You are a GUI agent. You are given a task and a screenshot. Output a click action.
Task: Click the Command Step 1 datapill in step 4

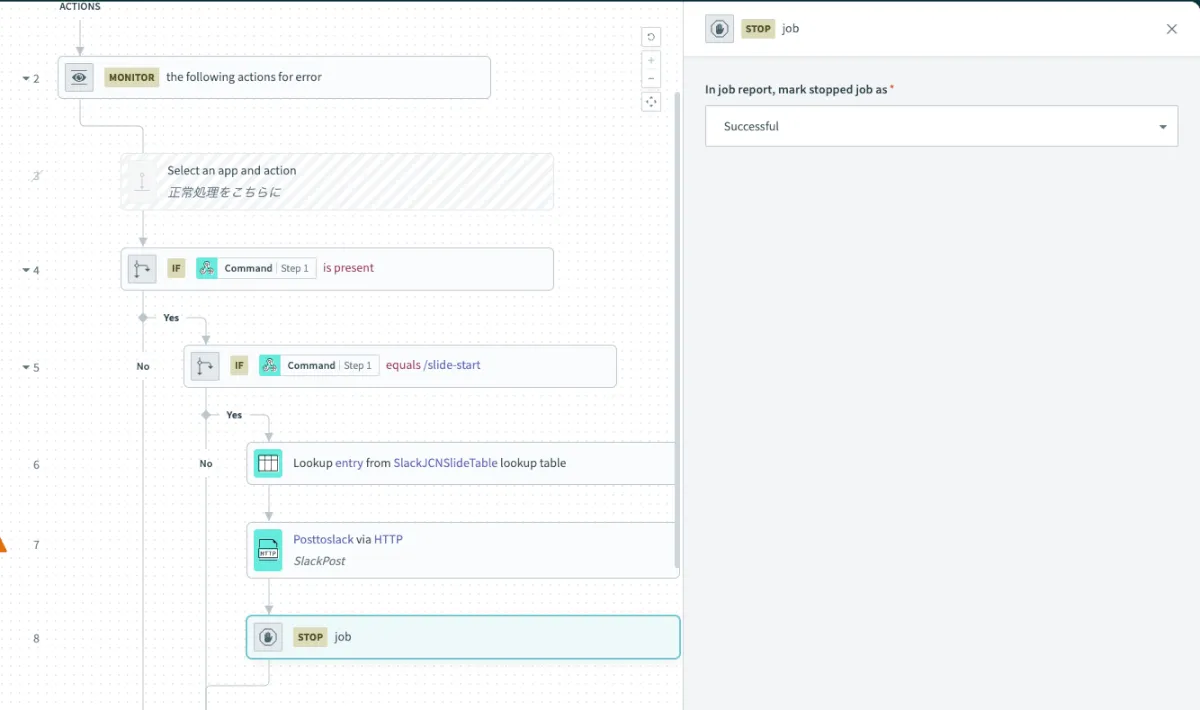[256, 268]
